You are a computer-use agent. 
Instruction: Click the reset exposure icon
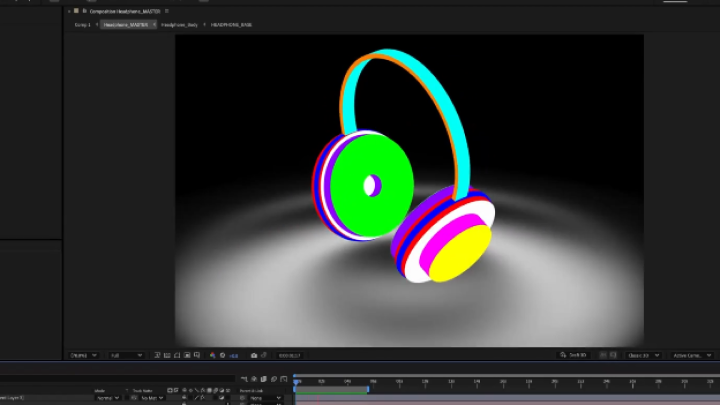point(223,355)
